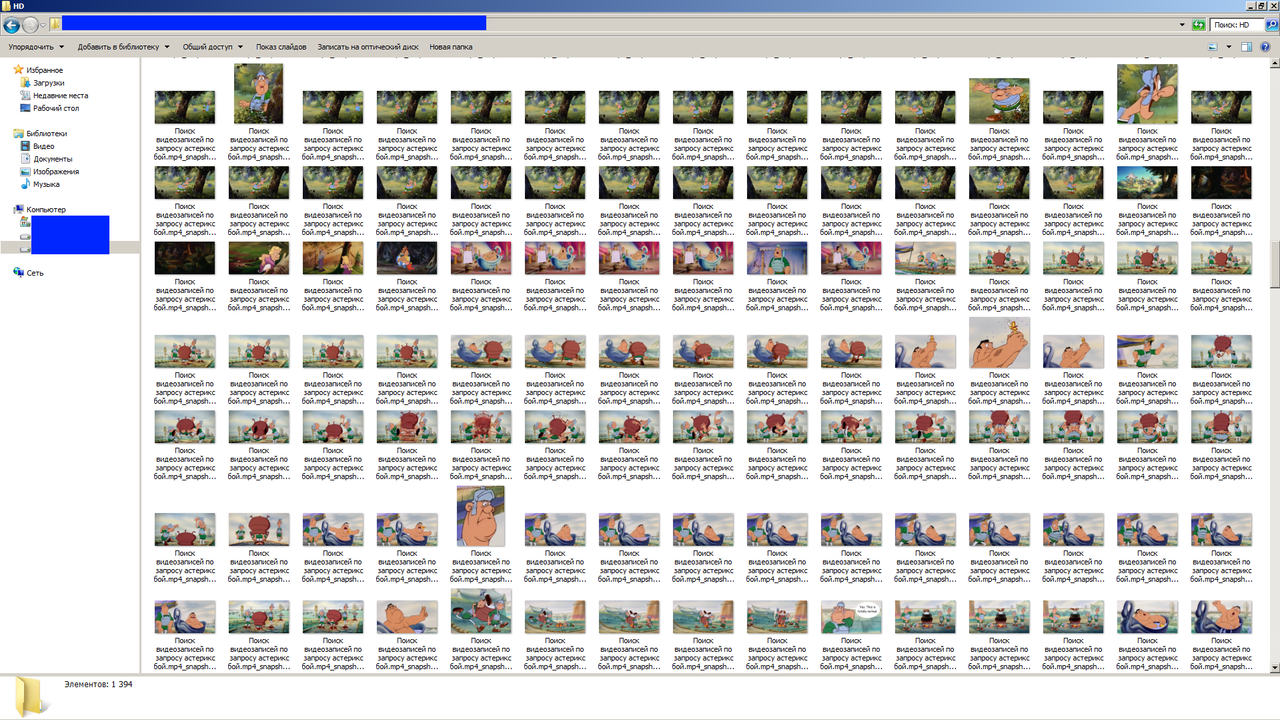
Task: Click the change view icon in toolbar
Action: (x=1214, y=46)
